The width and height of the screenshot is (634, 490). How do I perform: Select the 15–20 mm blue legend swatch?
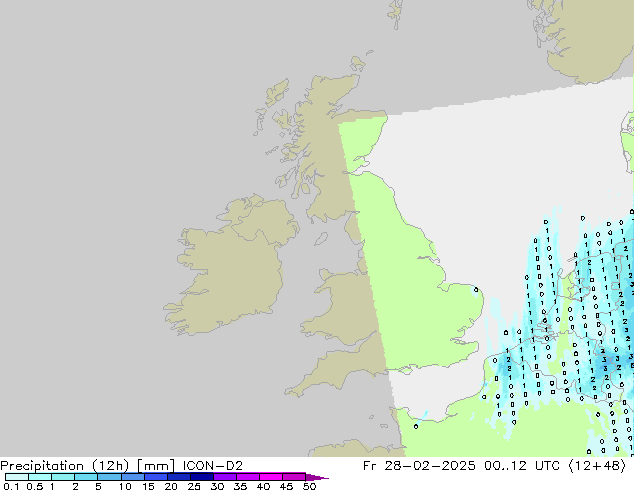pyautogui.click(x=156, y=477)
